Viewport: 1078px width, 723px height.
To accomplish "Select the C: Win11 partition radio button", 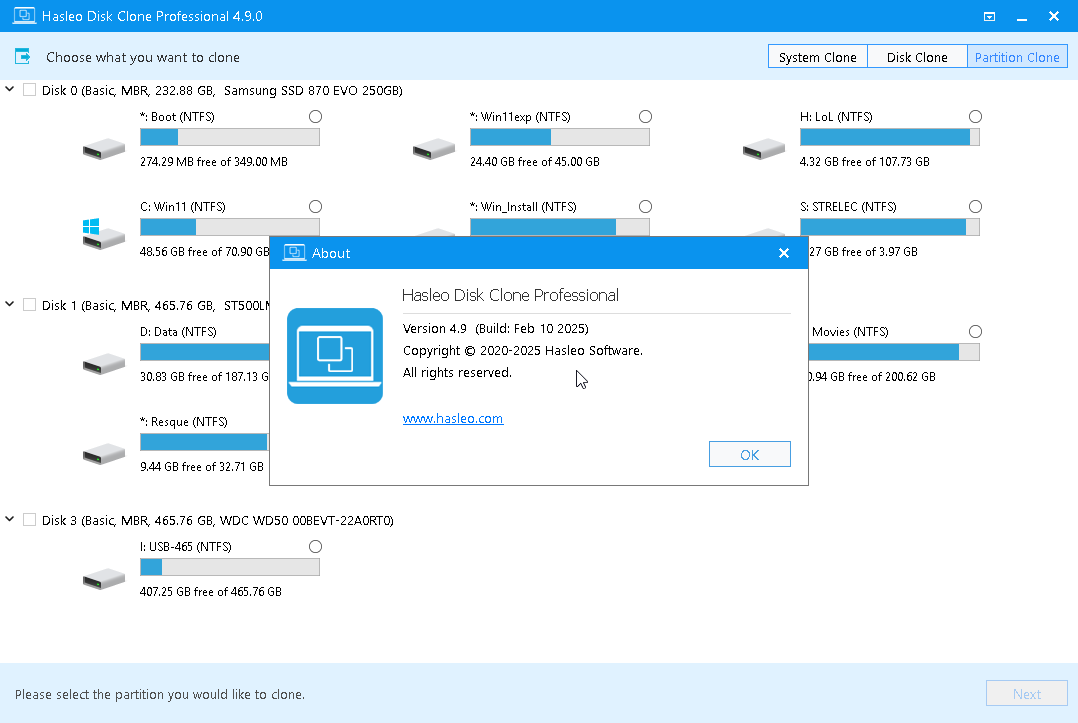I will click(316, 206).
